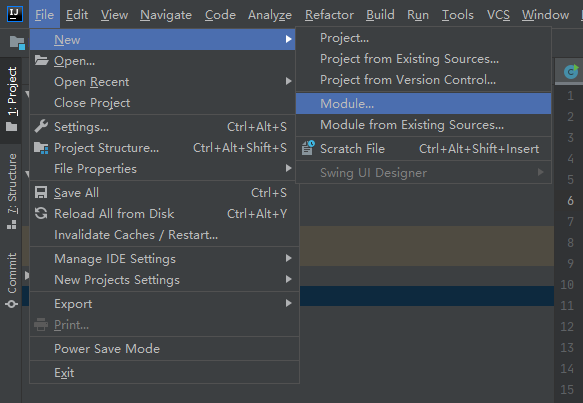Click the Reload All from Disk icon
Screen dimensions: 583x403
tap(41, 213)
